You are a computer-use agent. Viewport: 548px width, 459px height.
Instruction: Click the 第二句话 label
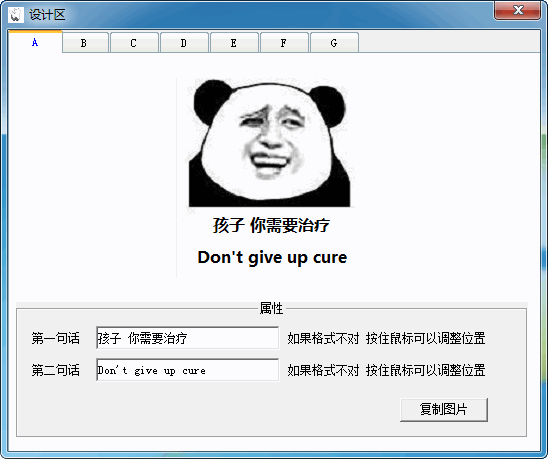coord(56,370)
